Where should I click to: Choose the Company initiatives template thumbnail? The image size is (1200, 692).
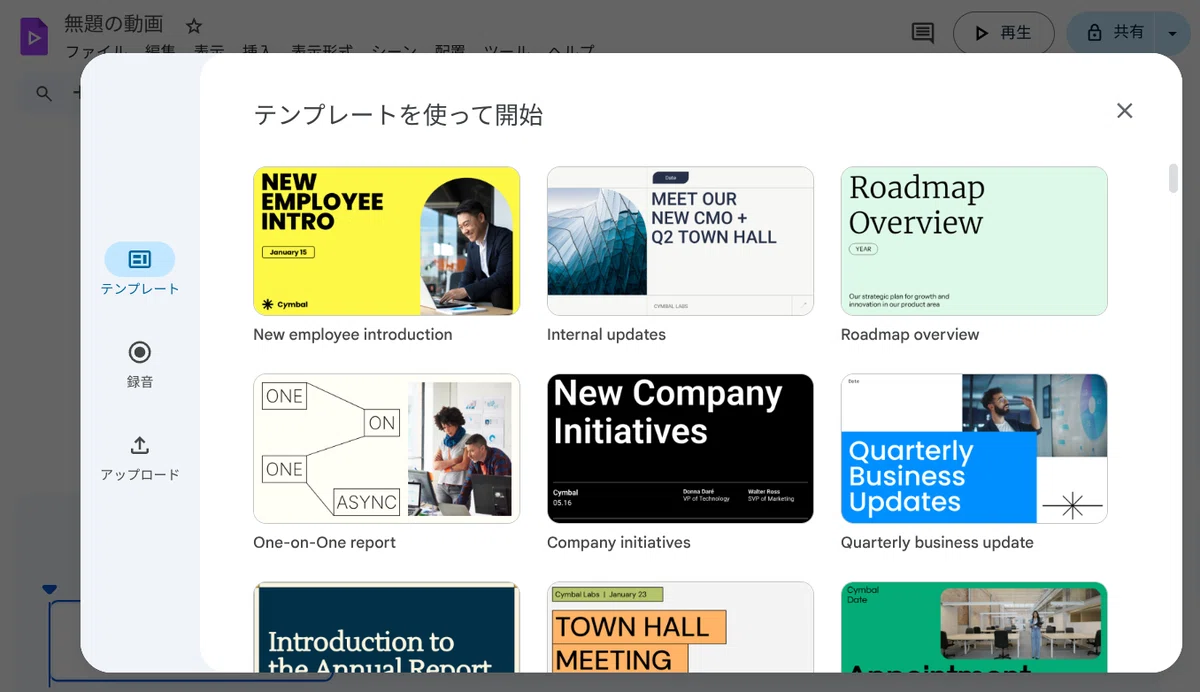tap(680, 449)
